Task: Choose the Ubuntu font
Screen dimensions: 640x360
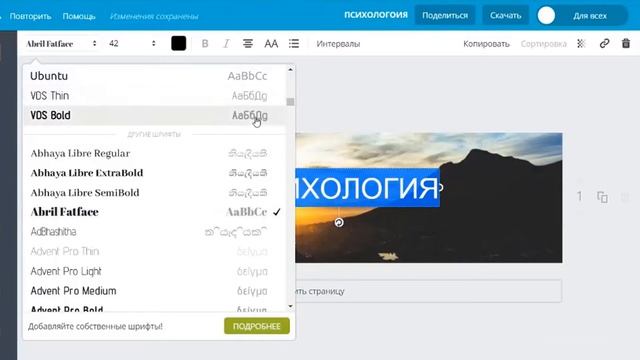Action: click(154, 76)
